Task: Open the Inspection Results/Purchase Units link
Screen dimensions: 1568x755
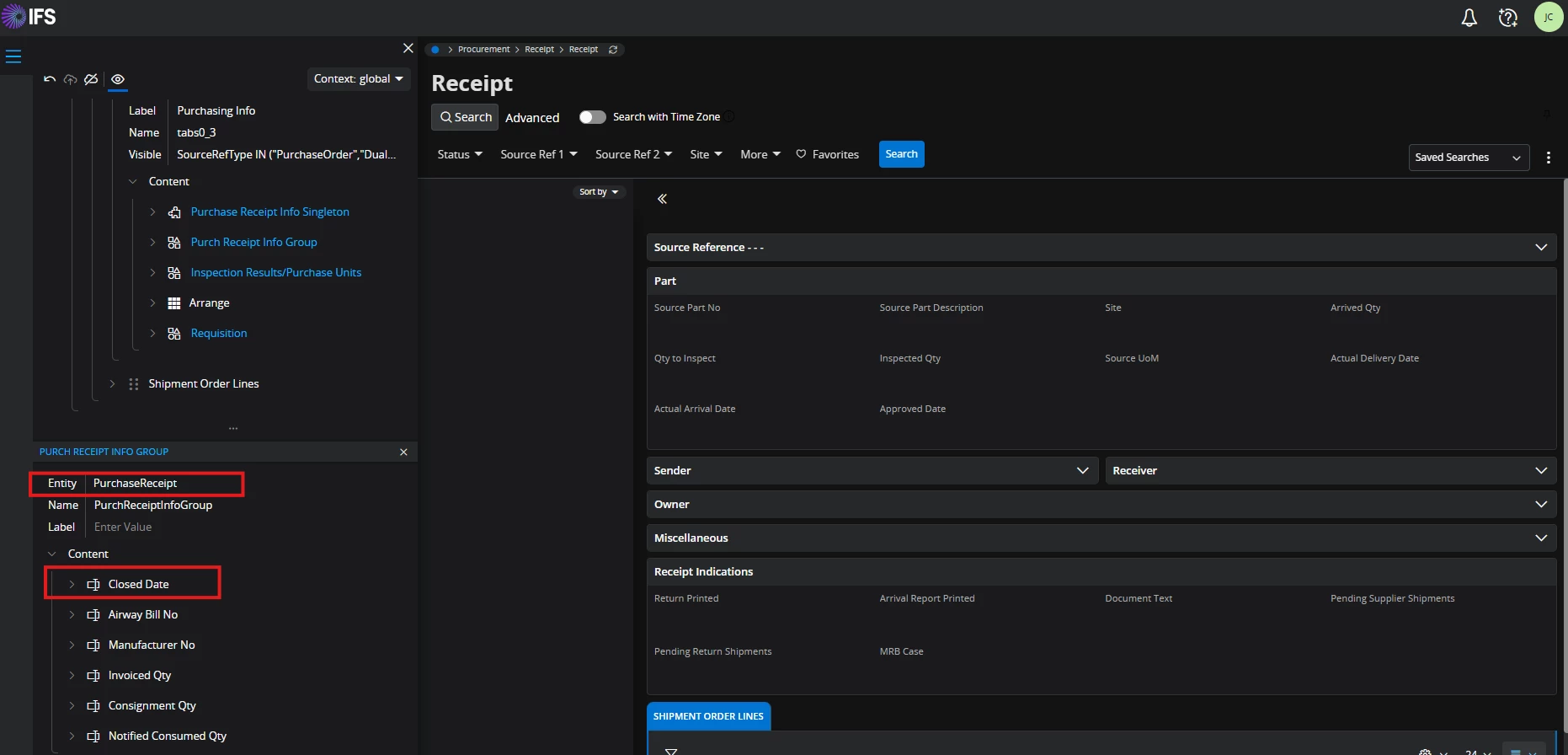Action: (275, 273)
